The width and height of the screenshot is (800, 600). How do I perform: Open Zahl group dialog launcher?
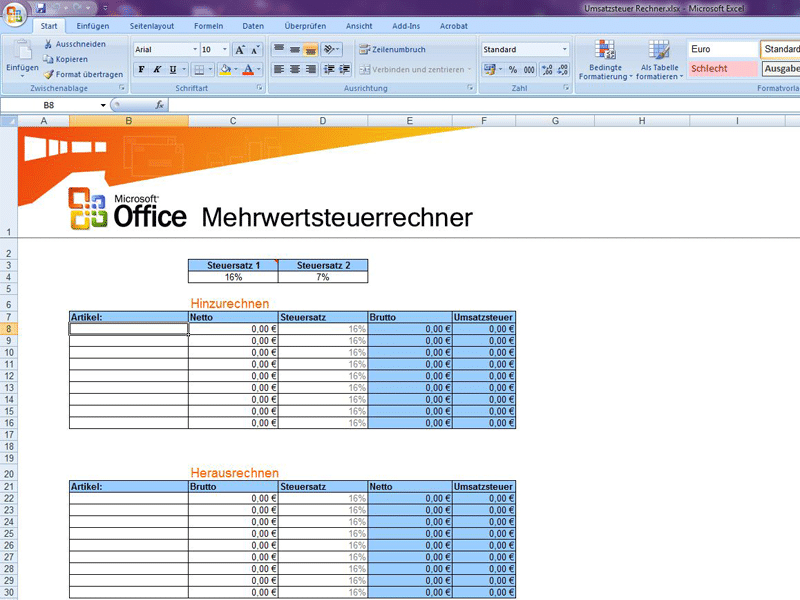point(566,88)
